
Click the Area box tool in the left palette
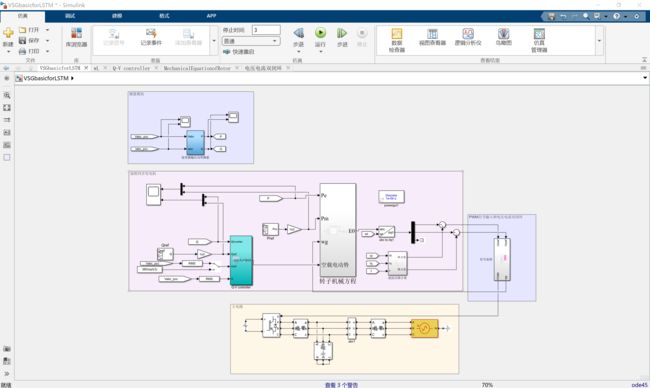7,158
